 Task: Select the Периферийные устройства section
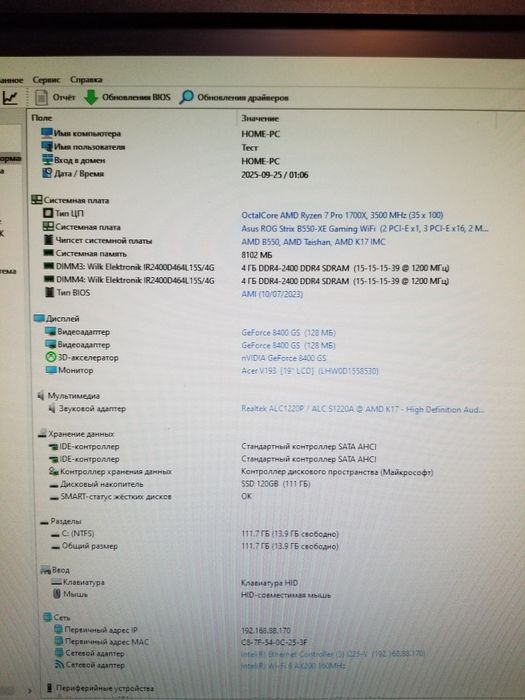(x=100, y=688)
